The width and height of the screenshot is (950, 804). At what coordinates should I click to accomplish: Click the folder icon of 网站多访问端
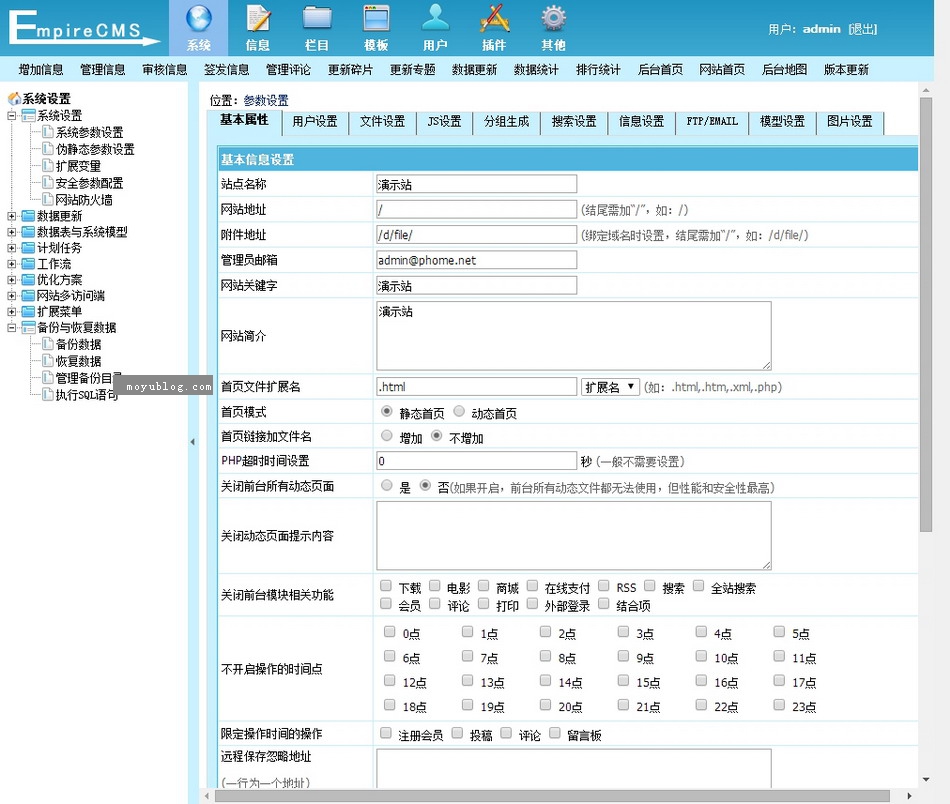(x=28, y=295)
